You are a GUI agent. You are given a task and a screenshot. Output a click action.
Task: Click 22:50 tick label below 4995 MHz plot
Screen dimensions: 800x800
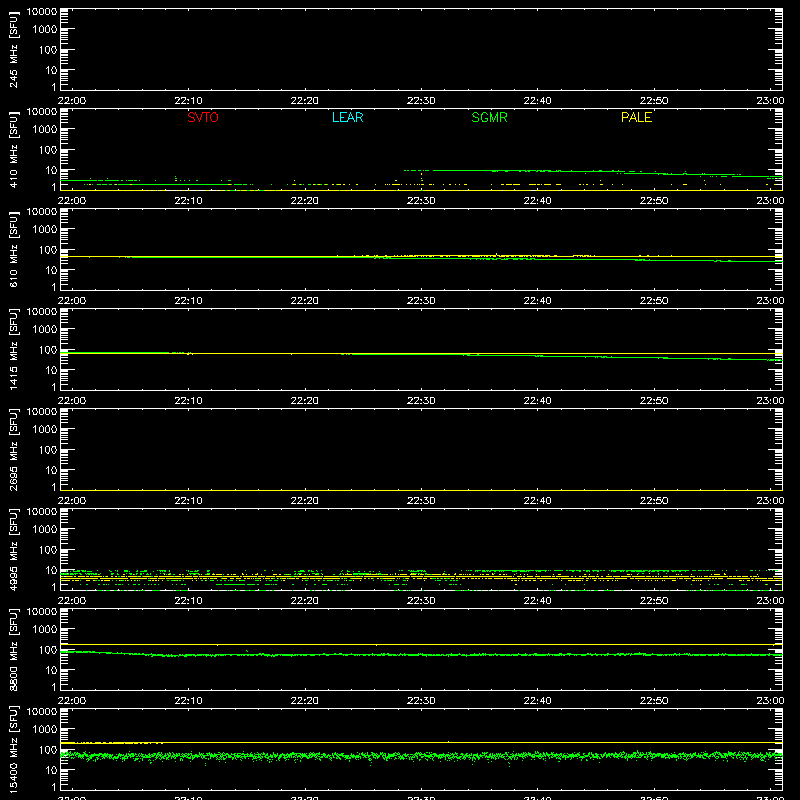click(654, 601)
